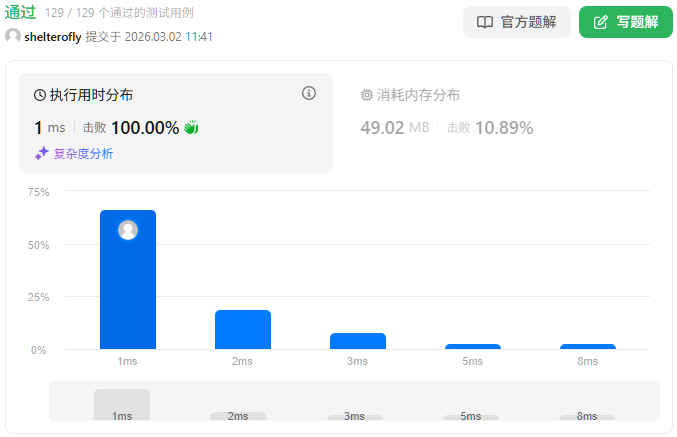The image size is (677, 437).
Task: Select the 5ms bar in the chart
Action: (x=473, y=346)
